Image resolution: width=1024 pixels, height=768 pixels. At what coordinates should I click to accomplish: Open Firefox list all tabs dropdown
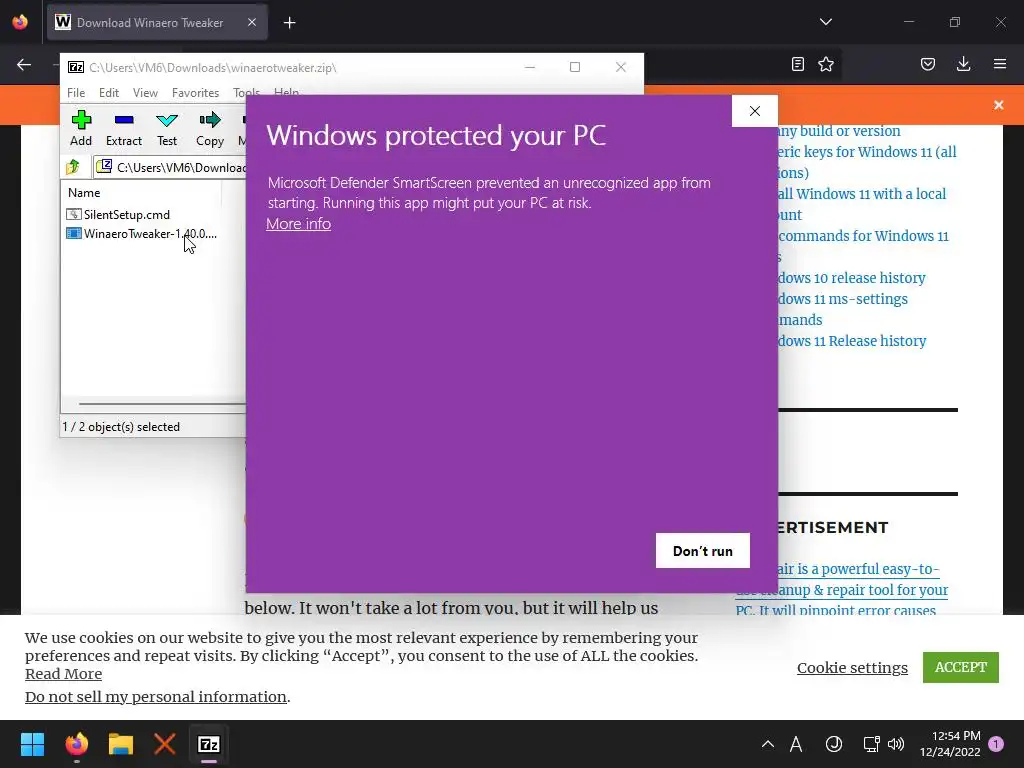(825, 22)
